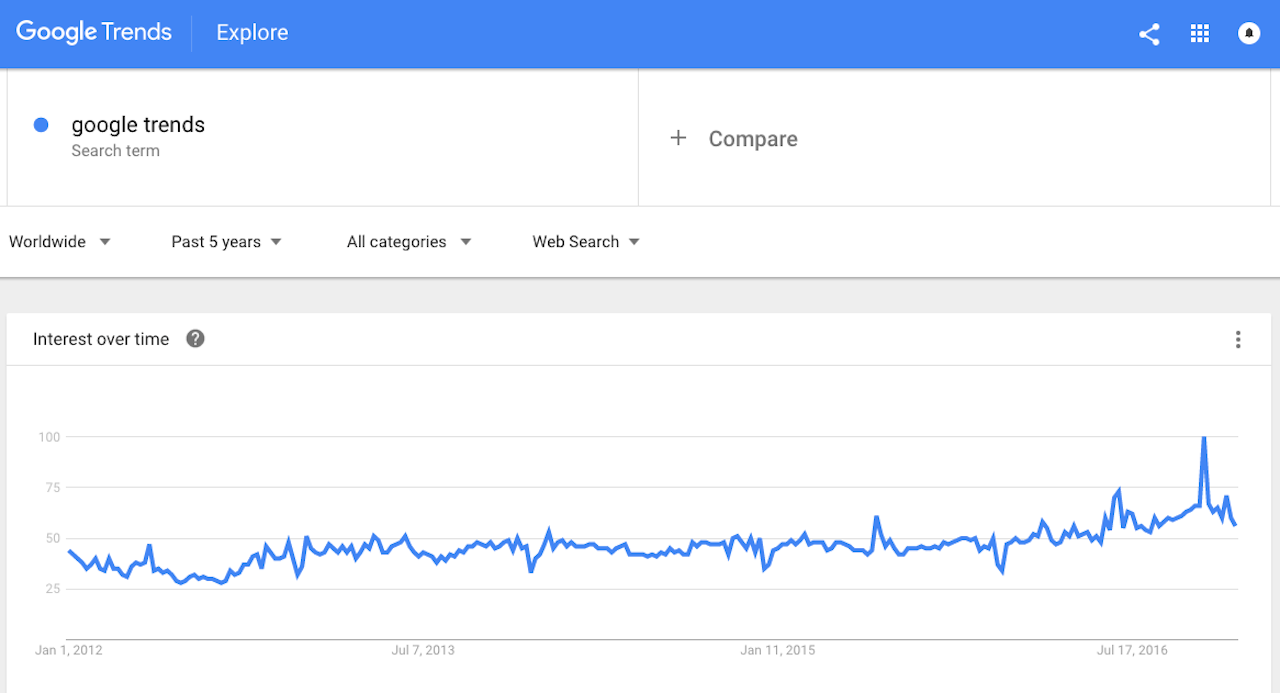Switch search type via Web Search dropdown
This screenshot has width=1280, height=693.
click(586, 241)
